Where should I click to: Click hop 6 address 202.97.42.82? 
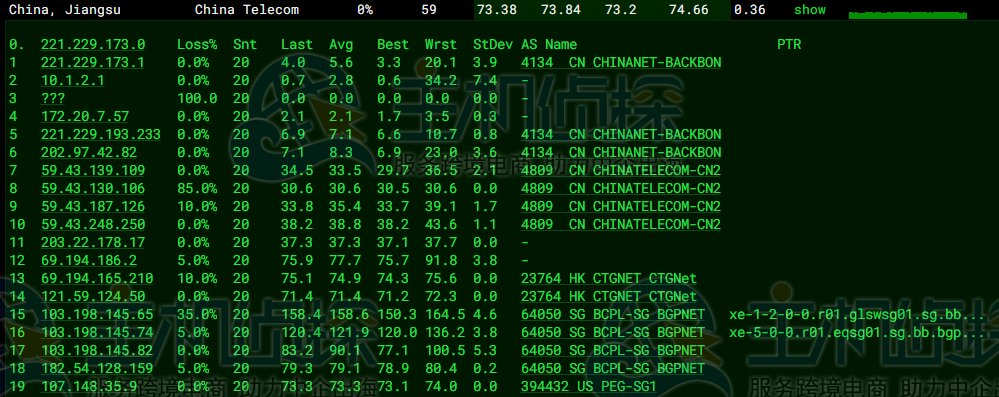click(89, 152)
